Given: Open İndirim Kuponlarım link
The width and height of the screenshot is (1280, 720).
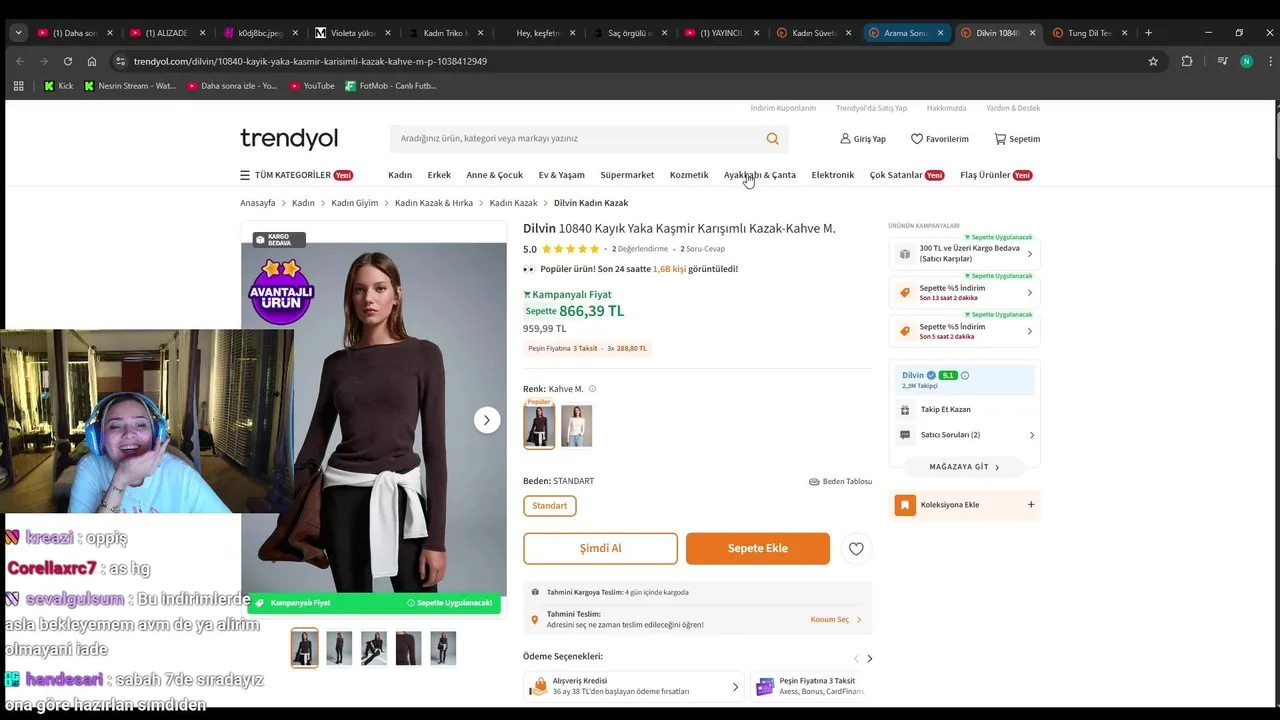Looking at the screenshot, I should pos(783,108).
